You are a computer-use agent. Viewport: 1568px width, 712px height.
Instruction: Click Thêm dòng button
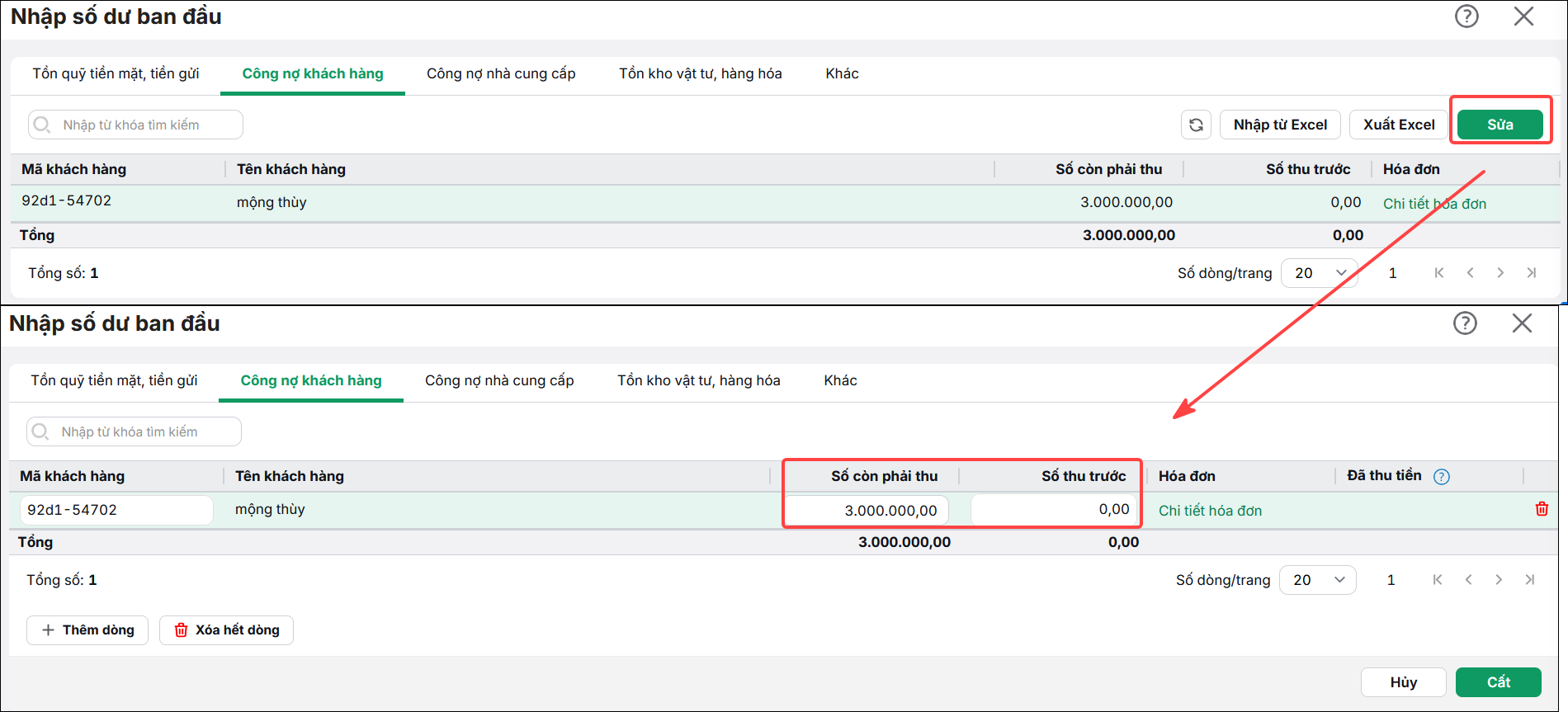(87, 630)
